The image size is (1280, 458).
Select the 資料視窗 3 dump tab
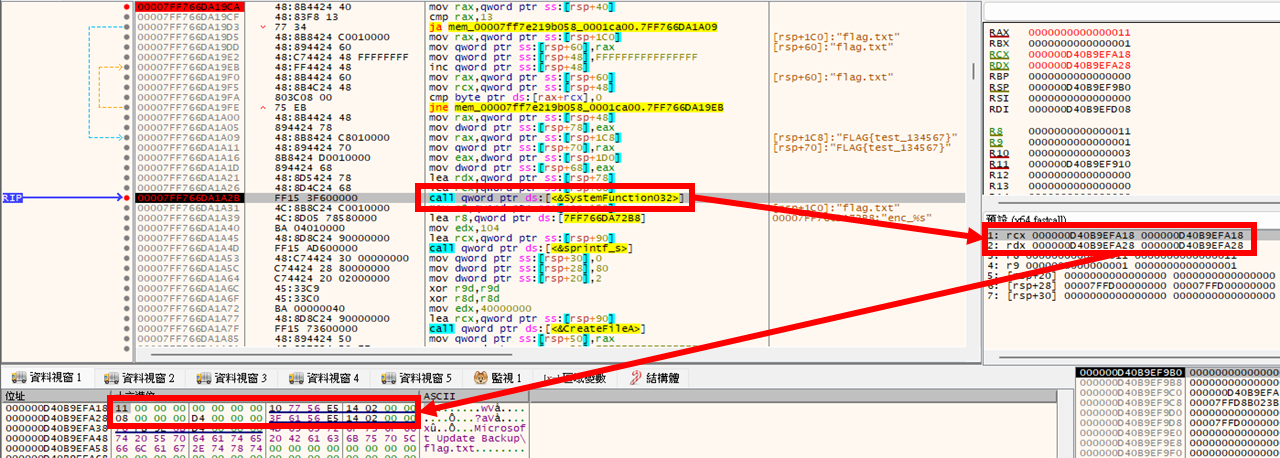(x=231, y=378)
